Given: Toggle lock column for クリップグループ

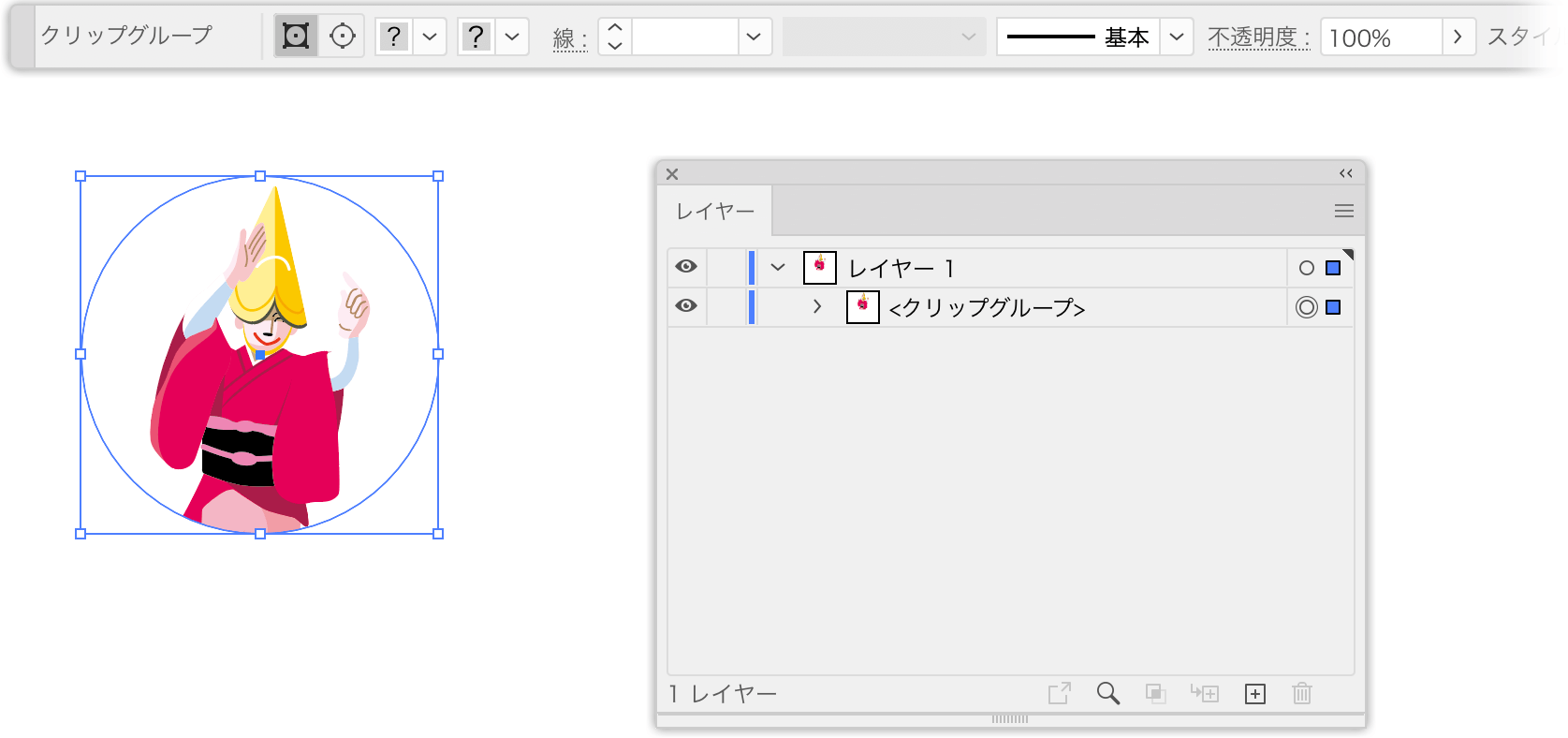Looking at the screenshot, I should point(726,306).
